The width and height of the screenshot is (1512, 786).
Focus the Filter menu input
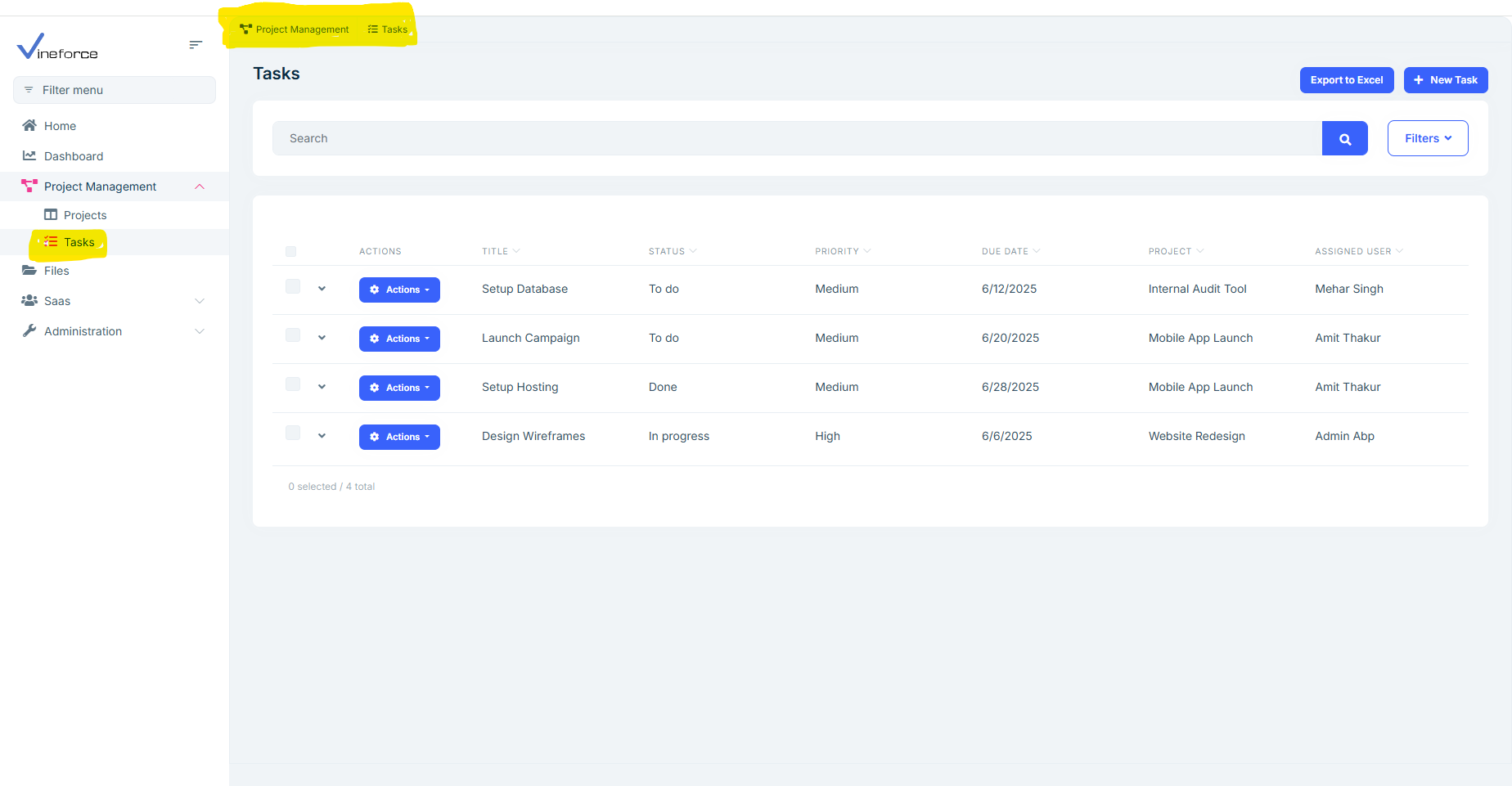pyautogui.click(x=115, y=90)
